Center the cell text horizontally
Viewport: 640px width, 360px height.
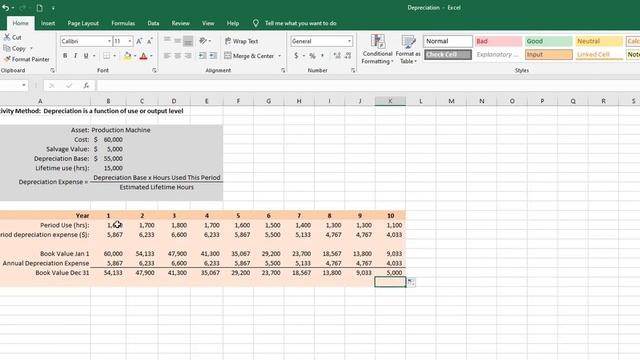pyautogui.click(x=178, y=56)
